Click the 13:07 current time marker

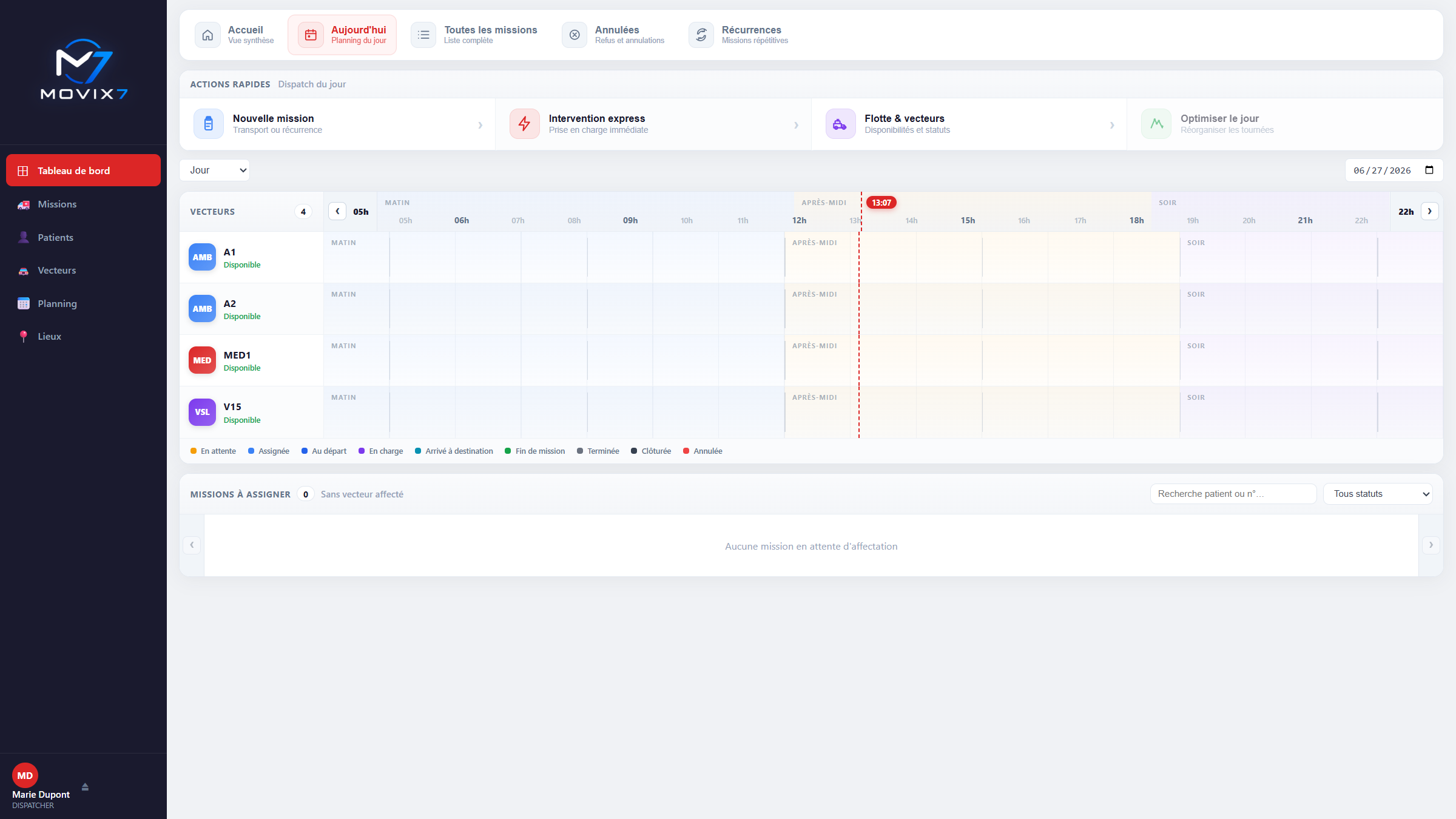coord(881,203)
